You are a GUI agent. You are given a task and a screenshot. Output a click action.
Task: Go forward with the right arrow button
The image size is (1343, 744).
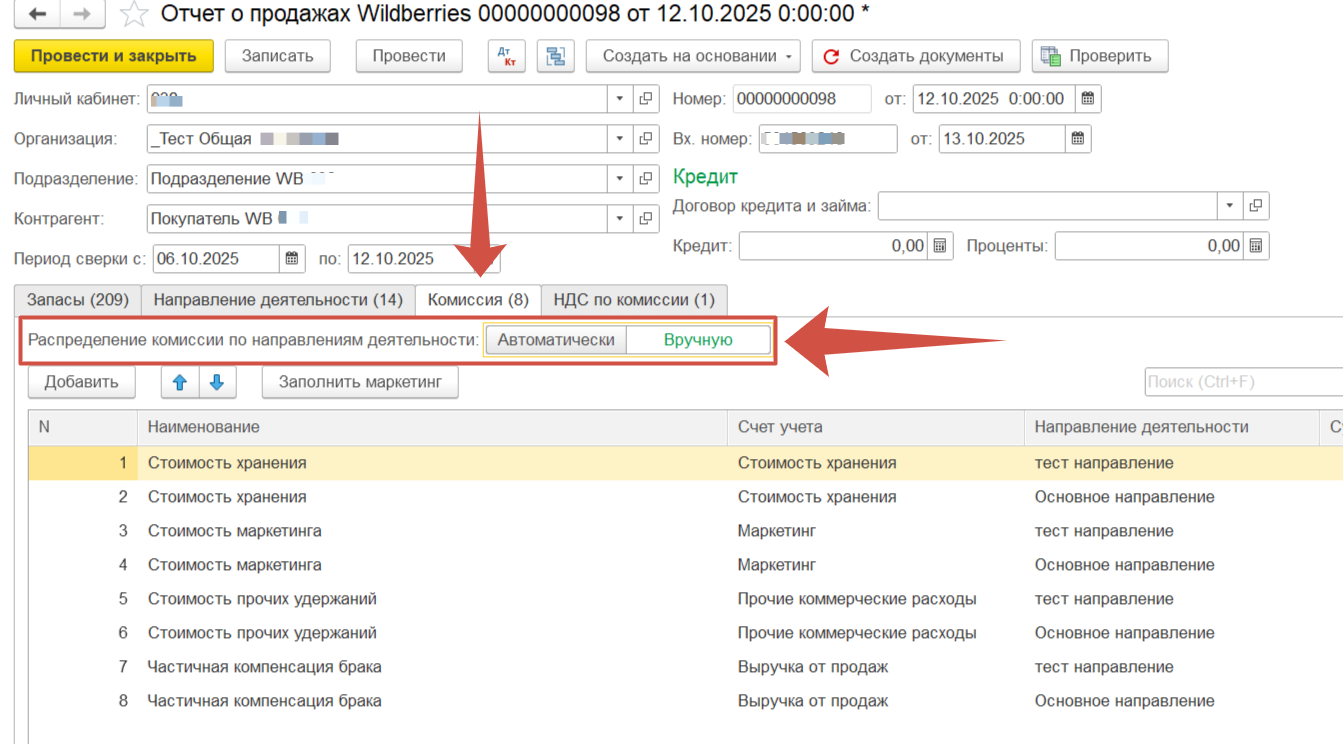(83, 14)
